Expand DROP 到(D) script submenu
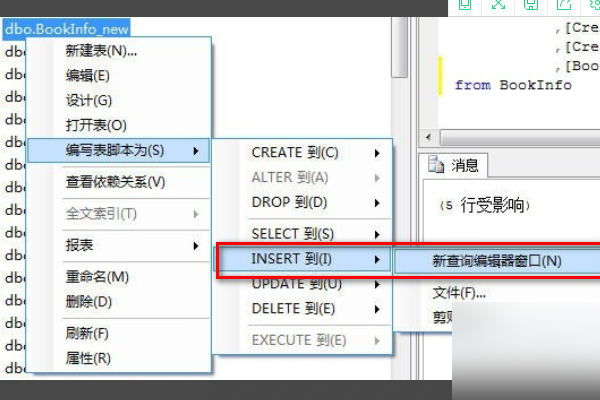This screenshot has height=400, width=600. click(303, 202)
